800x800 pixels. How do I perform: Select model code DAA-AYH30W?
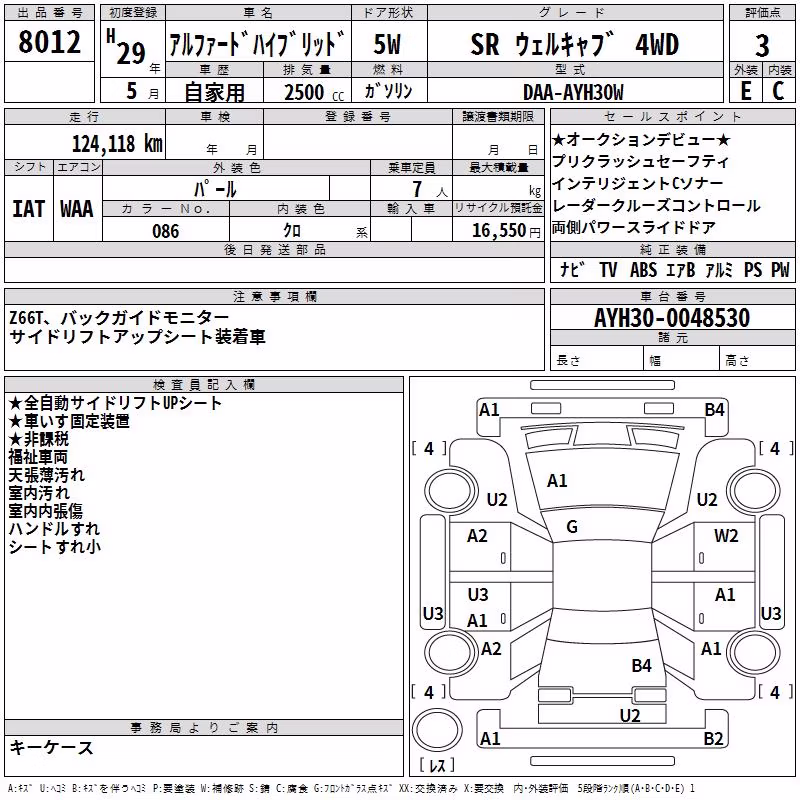point(573,92)
